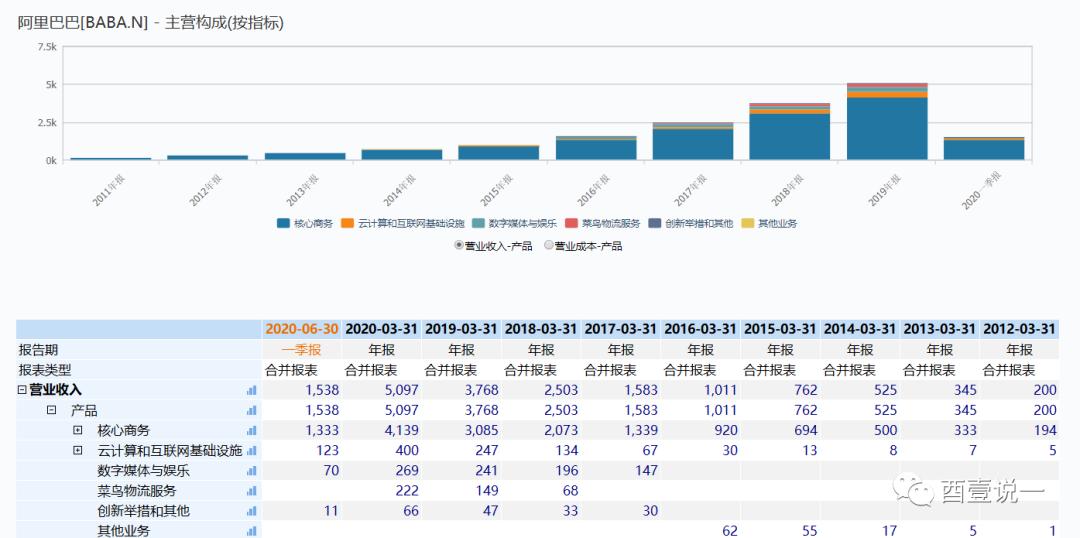This screenshot has width=1080, height=538.
Task: Click the chart icon in the 营业收入 row
Action: pos(251,390)
